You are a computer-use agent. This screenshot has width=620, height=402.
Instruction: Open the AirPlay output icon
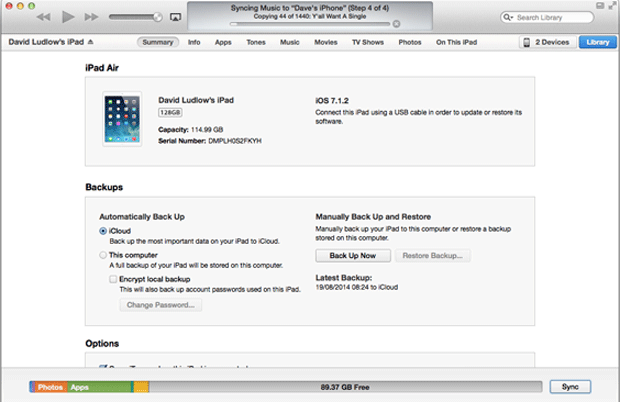pyautogui.click(x=175, y=17)
